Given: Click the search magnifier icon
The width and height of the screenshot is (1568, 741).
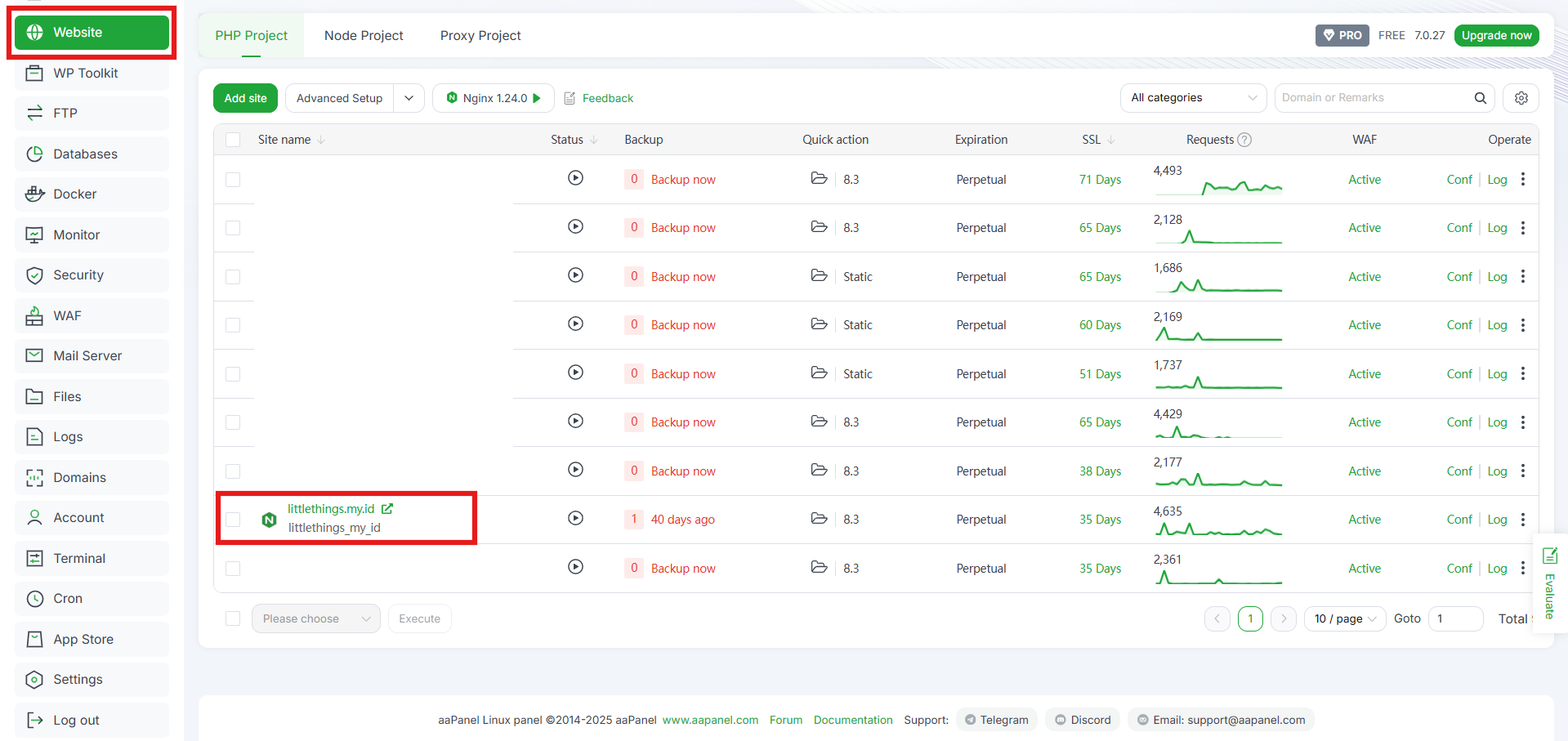Looking at the screenshot, I should pos(1480,98).
